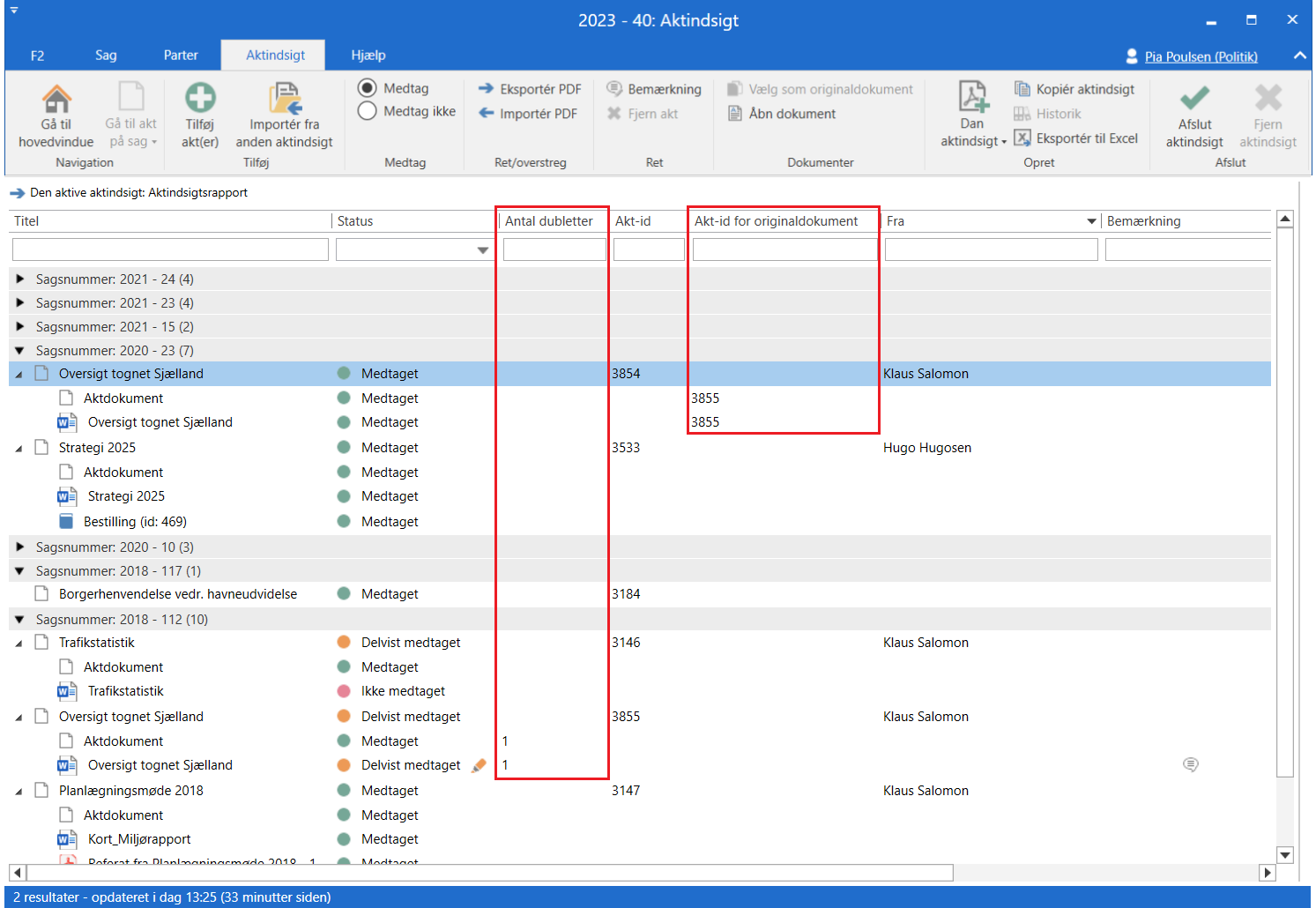
Task: Collapse Sagsnummer: 2018 - 112 group
Action: point(19,619)
